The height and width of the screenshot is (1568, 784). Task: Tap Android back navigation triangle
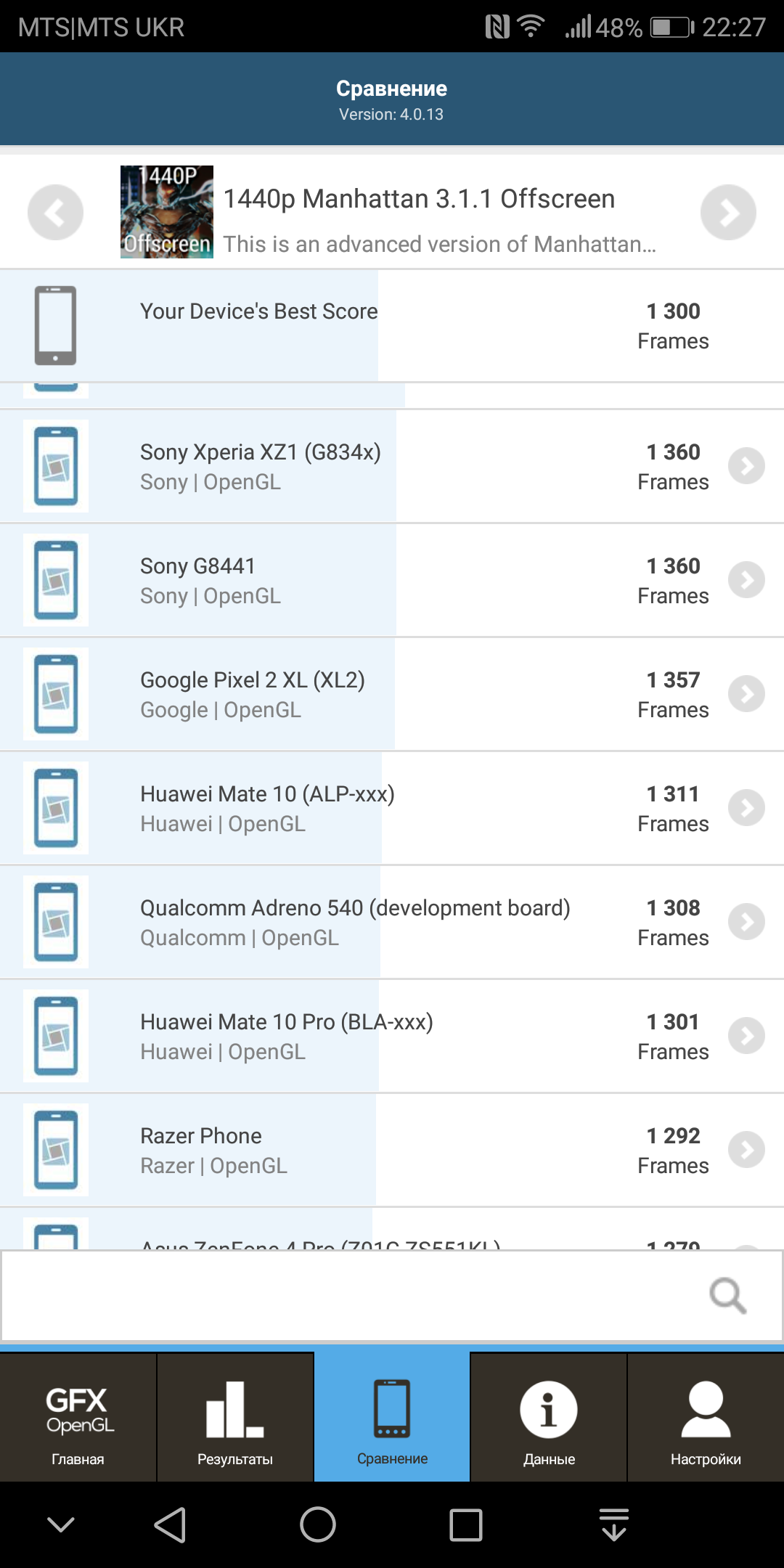pos(171,1524)
